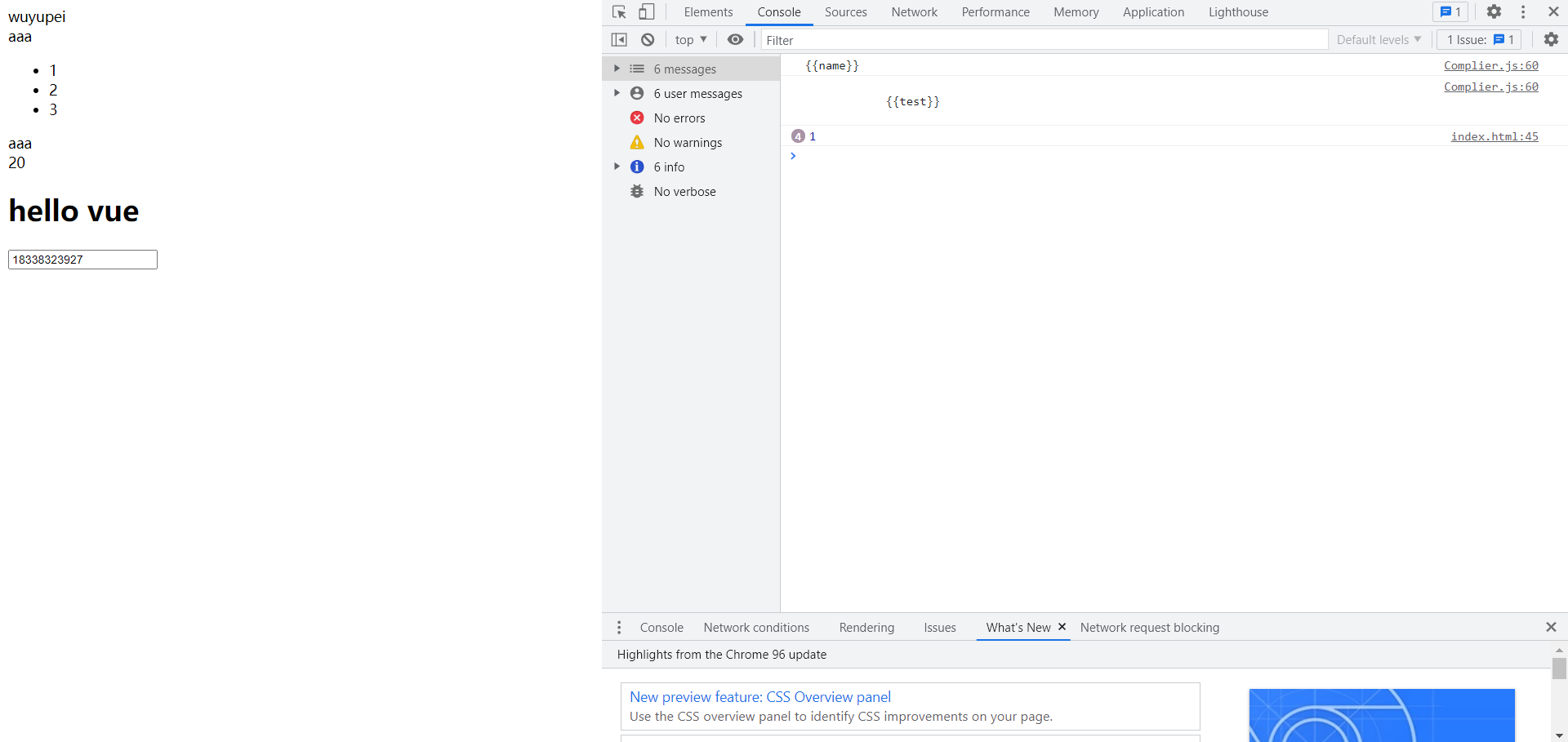This screenshot has width=1568, height=742.
Task: Click the hello vue heading
Action: coord(73,211)
